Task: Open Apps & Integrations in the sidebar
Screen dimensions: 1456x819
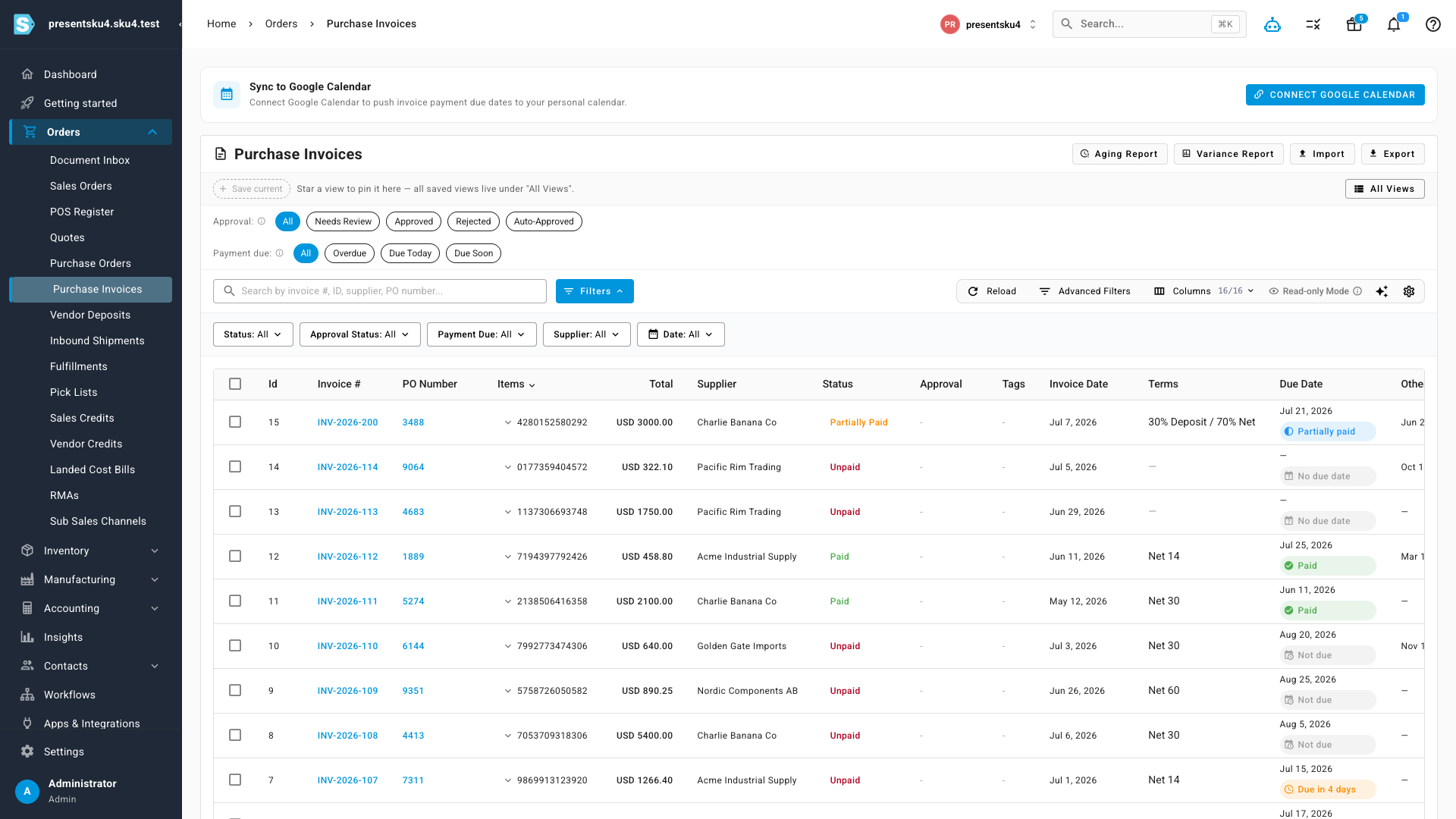Action: 91,723
